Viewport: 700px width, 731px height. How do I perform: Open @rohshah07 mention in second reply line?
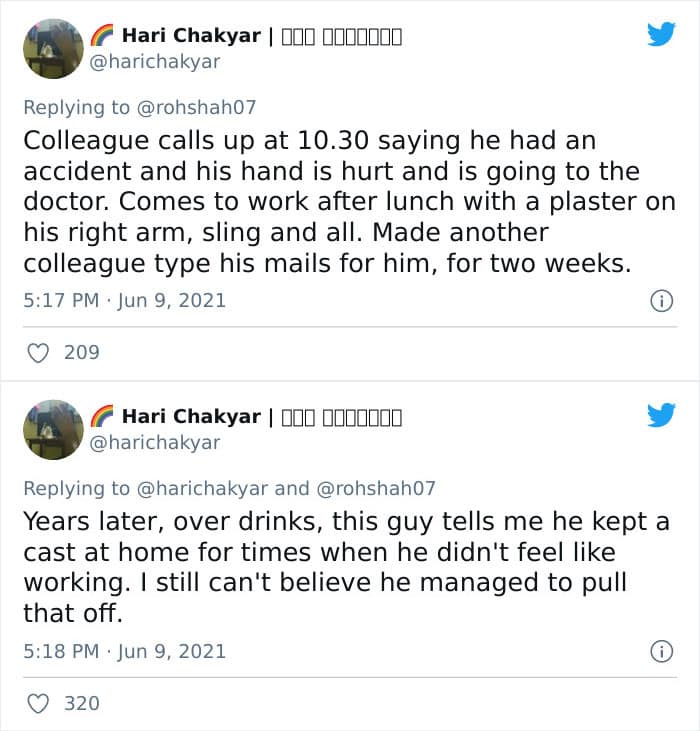(x=376, y=488)
